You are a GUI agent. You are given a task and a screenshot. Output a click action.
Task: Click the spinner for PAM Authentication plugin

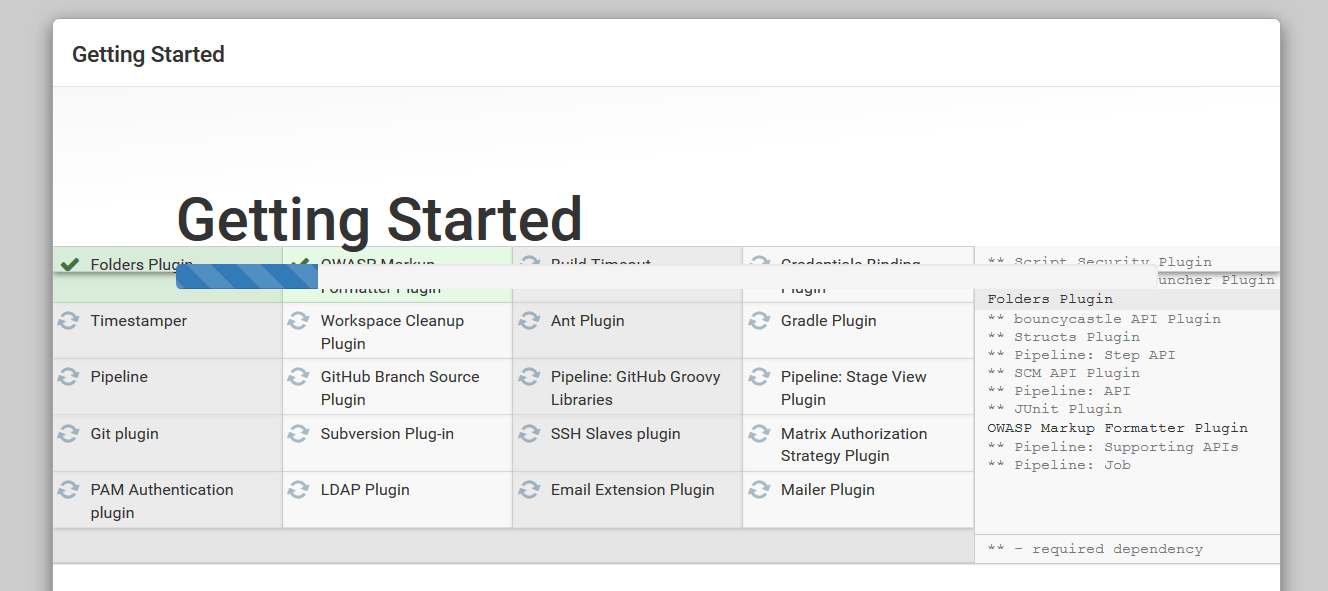point(68,489)
